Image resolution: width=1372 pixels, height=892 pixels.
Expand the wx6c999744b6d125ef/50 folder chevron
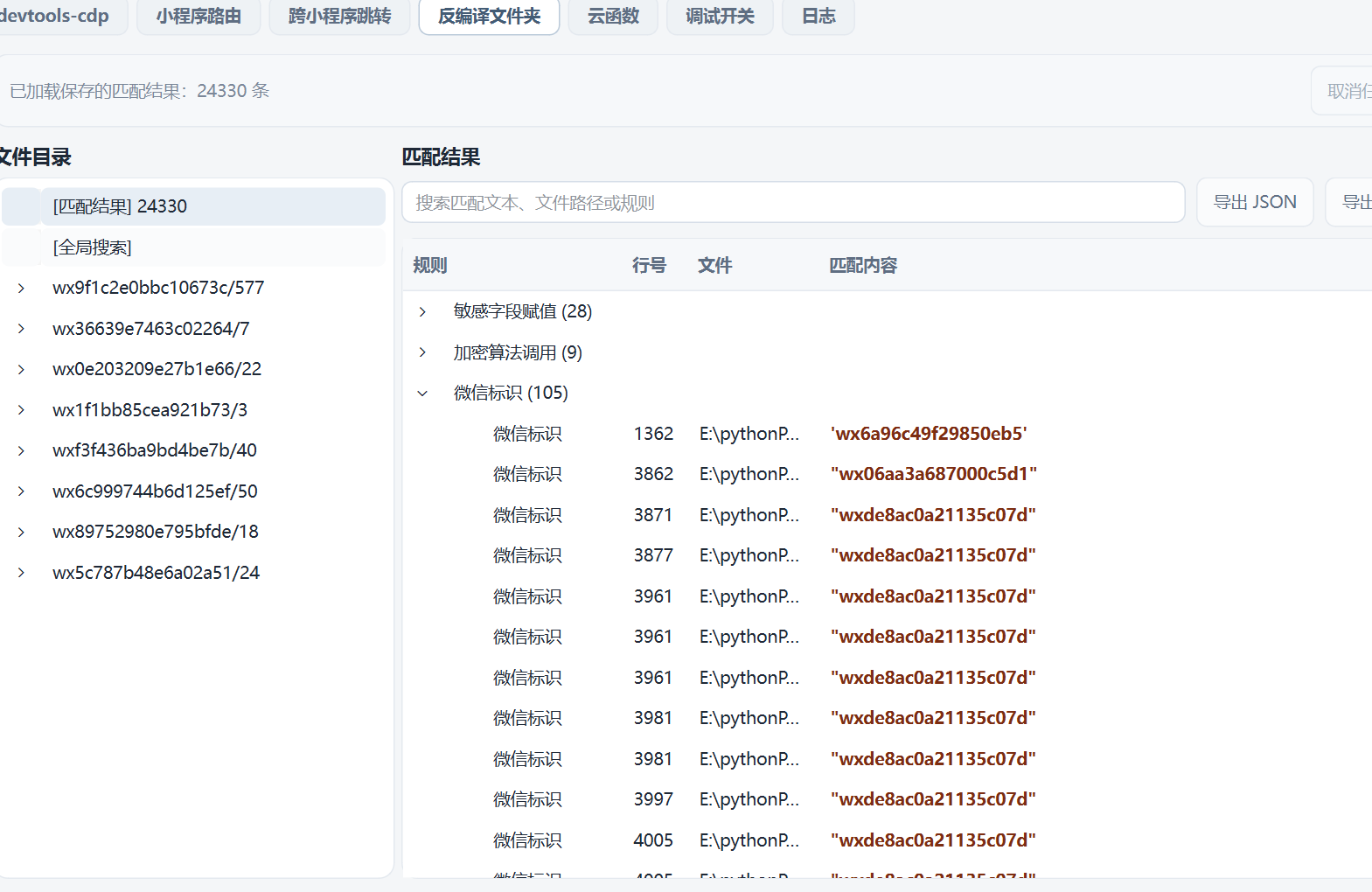click(21, 491)
